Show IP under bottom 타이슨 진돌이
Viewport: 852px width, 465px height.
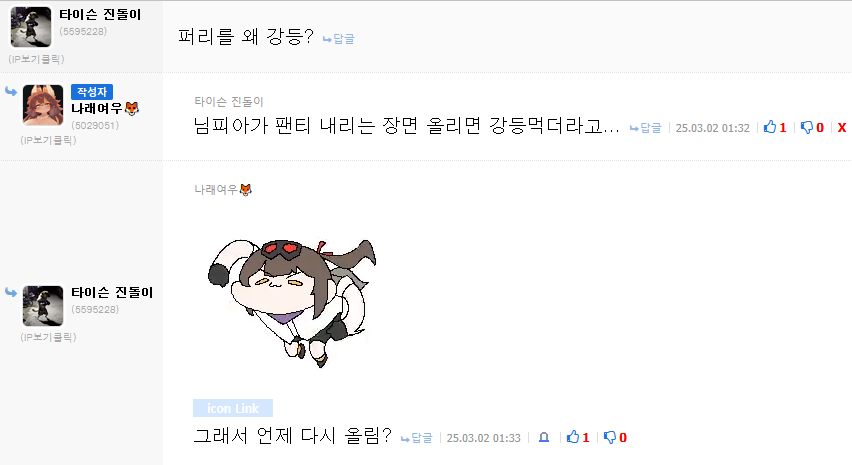(48, 337)
